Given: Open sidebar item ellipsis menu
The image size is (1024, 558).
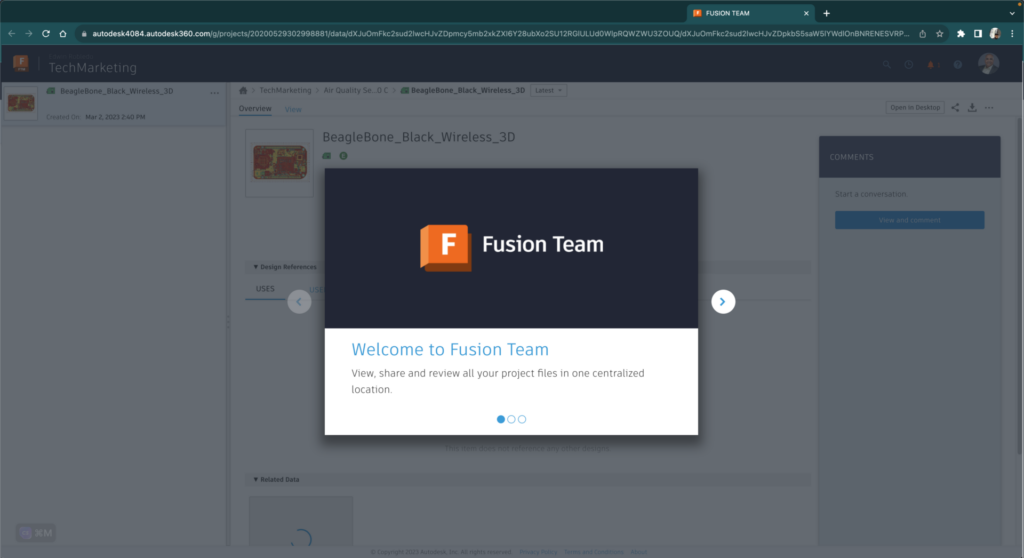Looking at the screenshot, I should [214, 93].
